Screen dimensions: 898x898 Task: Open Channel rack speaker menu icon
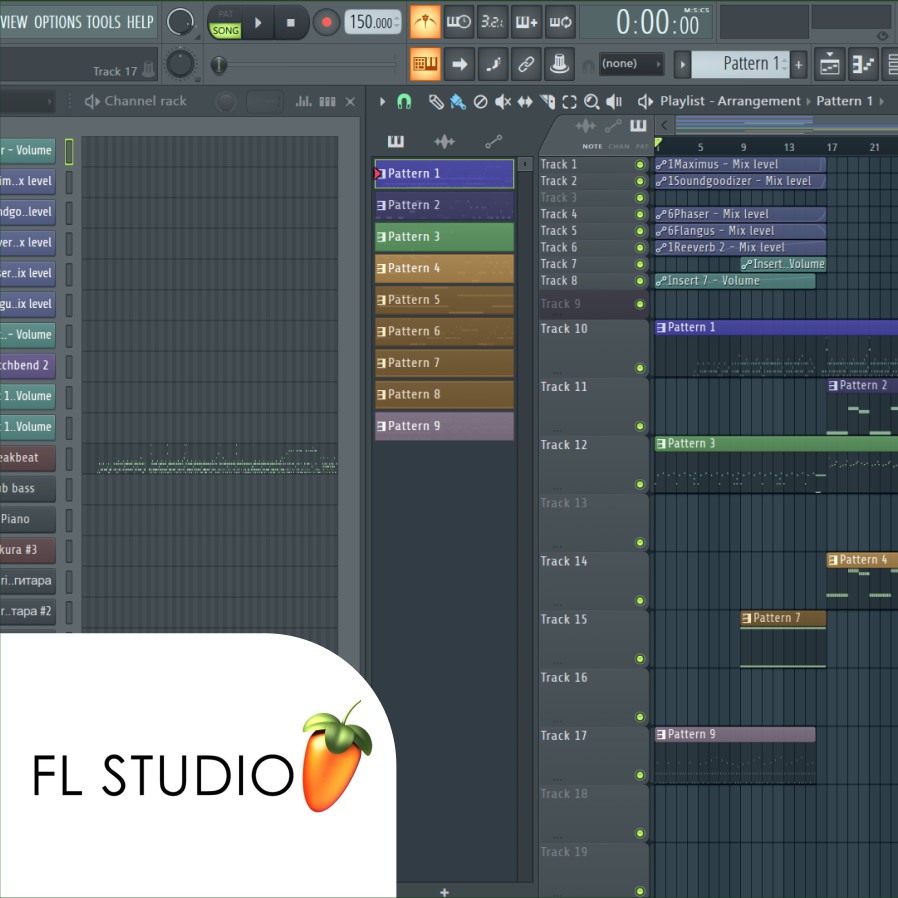(x=92, y=102)
